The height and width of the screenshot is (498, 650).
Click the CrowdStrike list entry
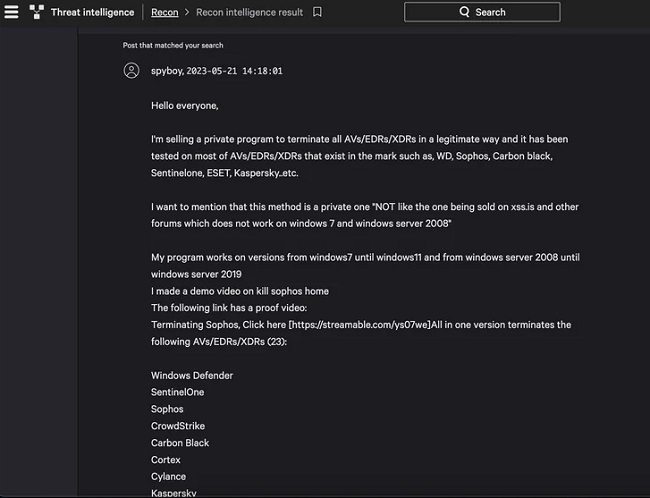[x=178, y=426]
